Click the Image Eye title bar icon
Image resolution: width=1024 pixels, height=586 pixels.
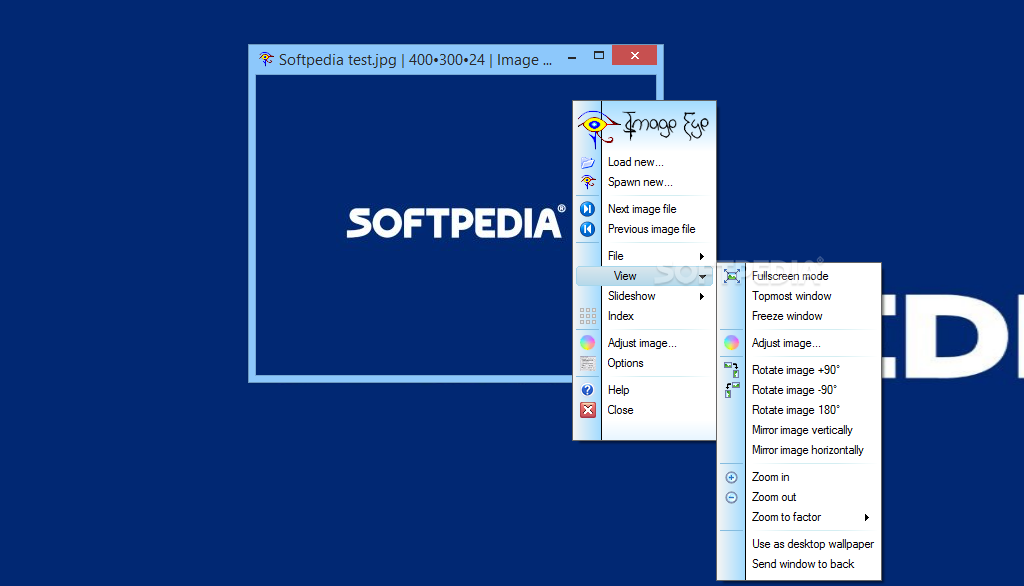tap(266, 59)
